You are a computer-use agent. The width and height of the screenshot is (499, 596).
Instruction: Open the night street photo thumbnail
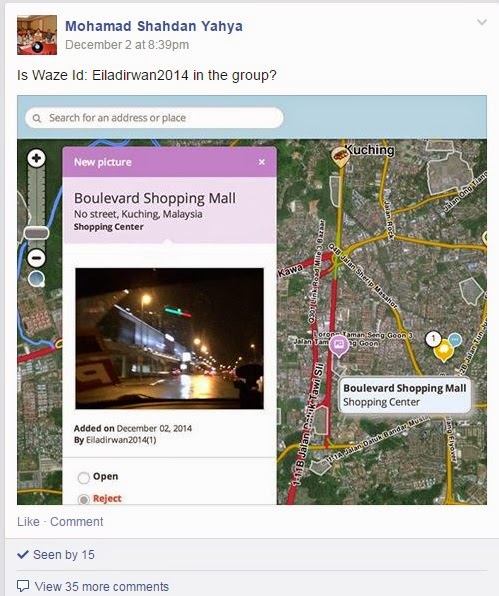coord(170,338)
